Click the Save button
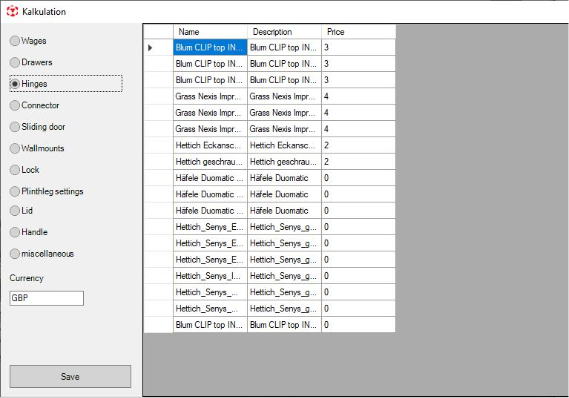The width and height of the screenshot is (569, 398). pos(70,376)
